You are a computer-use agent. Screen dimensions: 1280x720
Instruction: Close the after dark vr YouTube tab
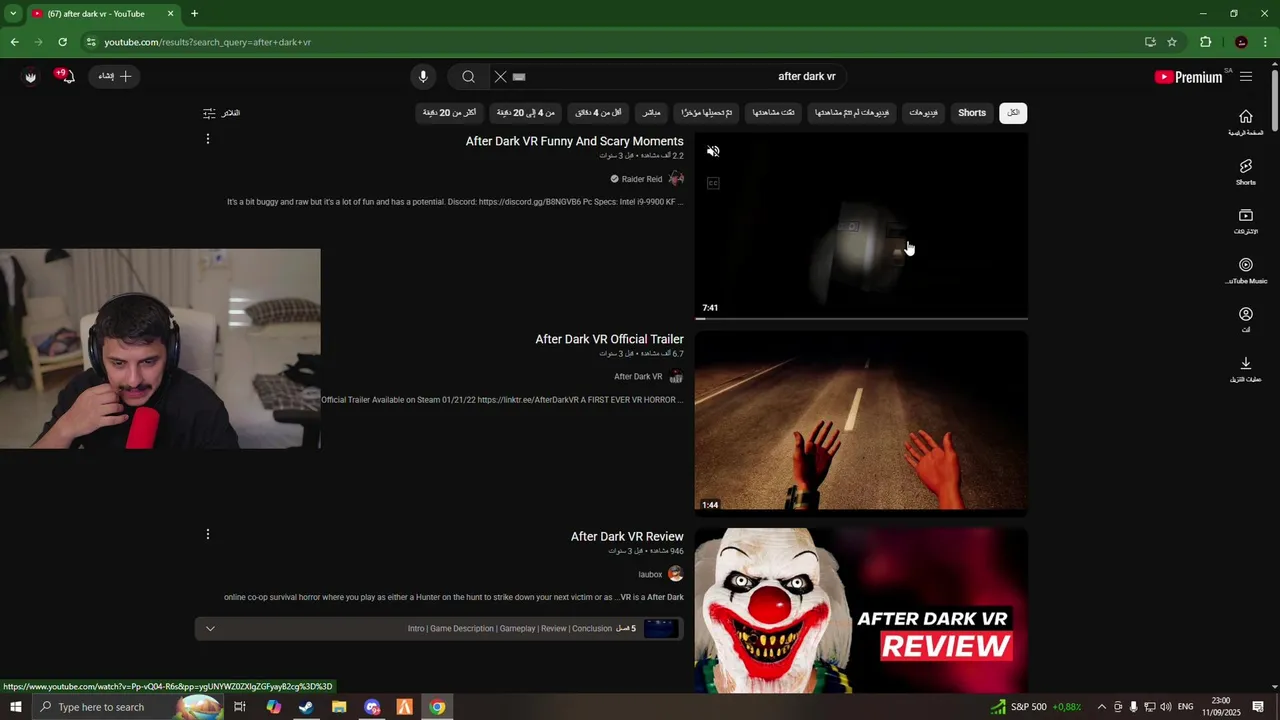tap(170, 14)
